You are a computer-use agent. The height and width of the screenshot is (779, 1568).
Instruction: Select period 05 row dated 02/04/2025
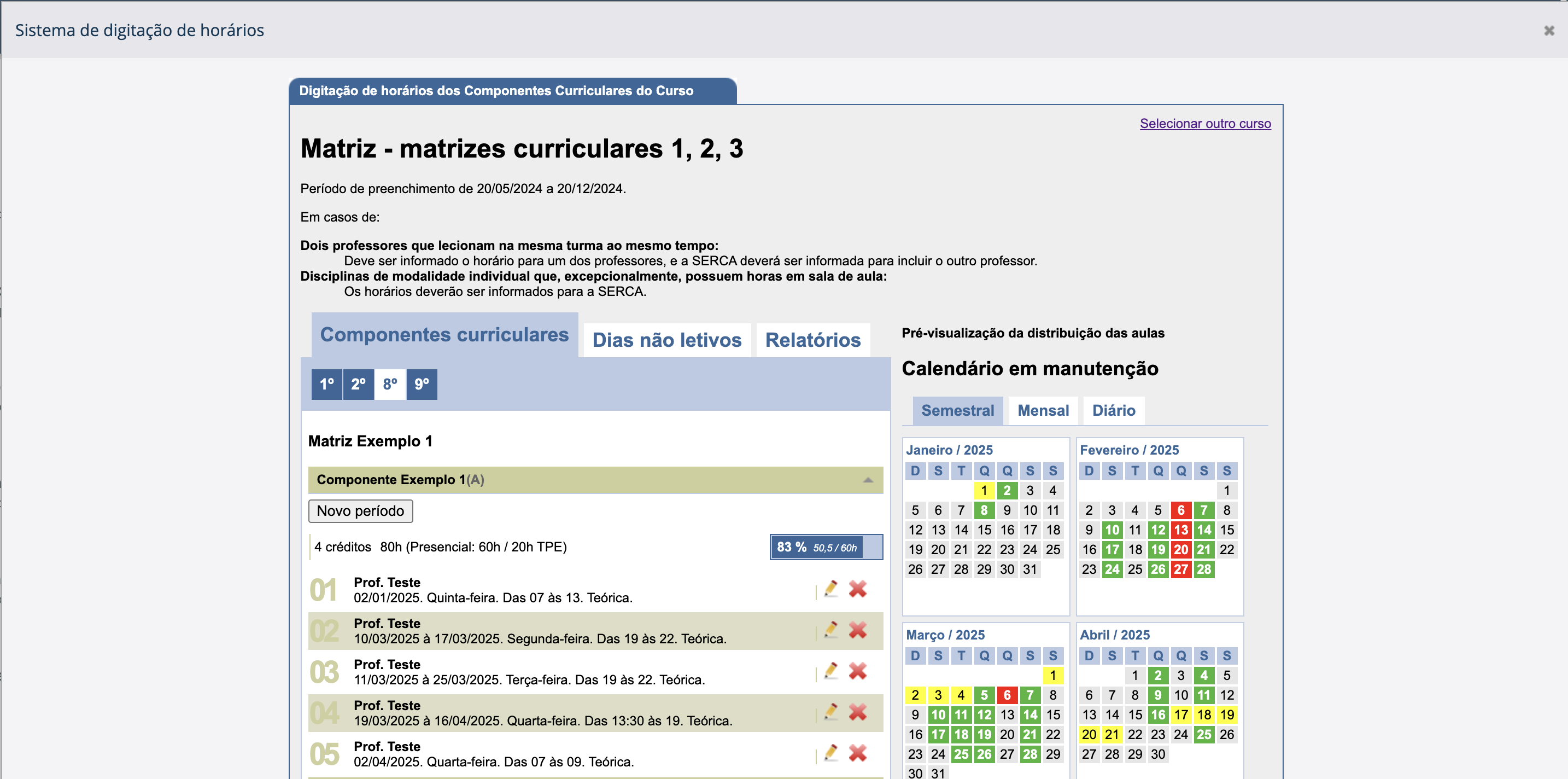(596, 754)
